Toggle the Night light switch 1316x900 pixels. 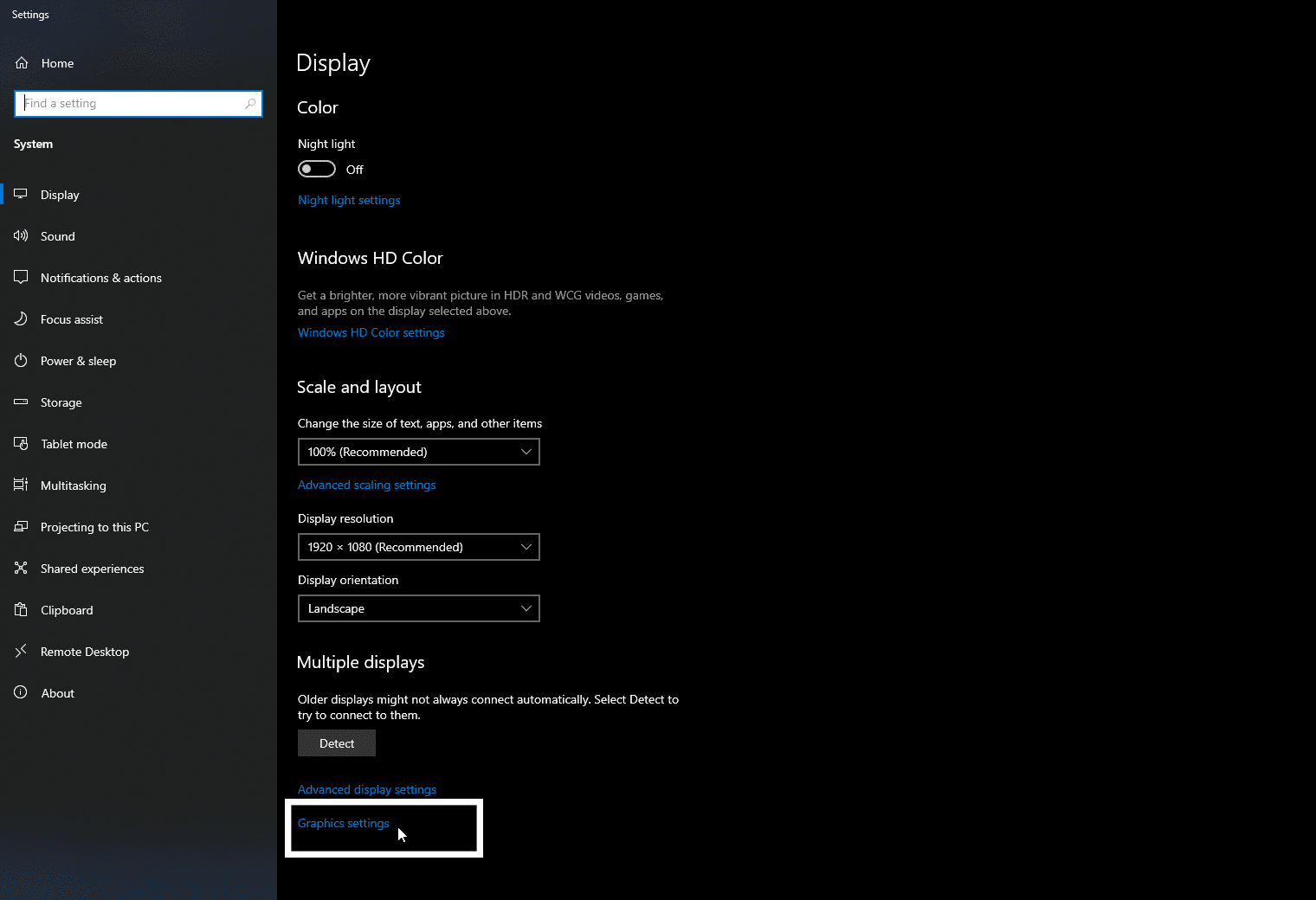coord(317,169)
